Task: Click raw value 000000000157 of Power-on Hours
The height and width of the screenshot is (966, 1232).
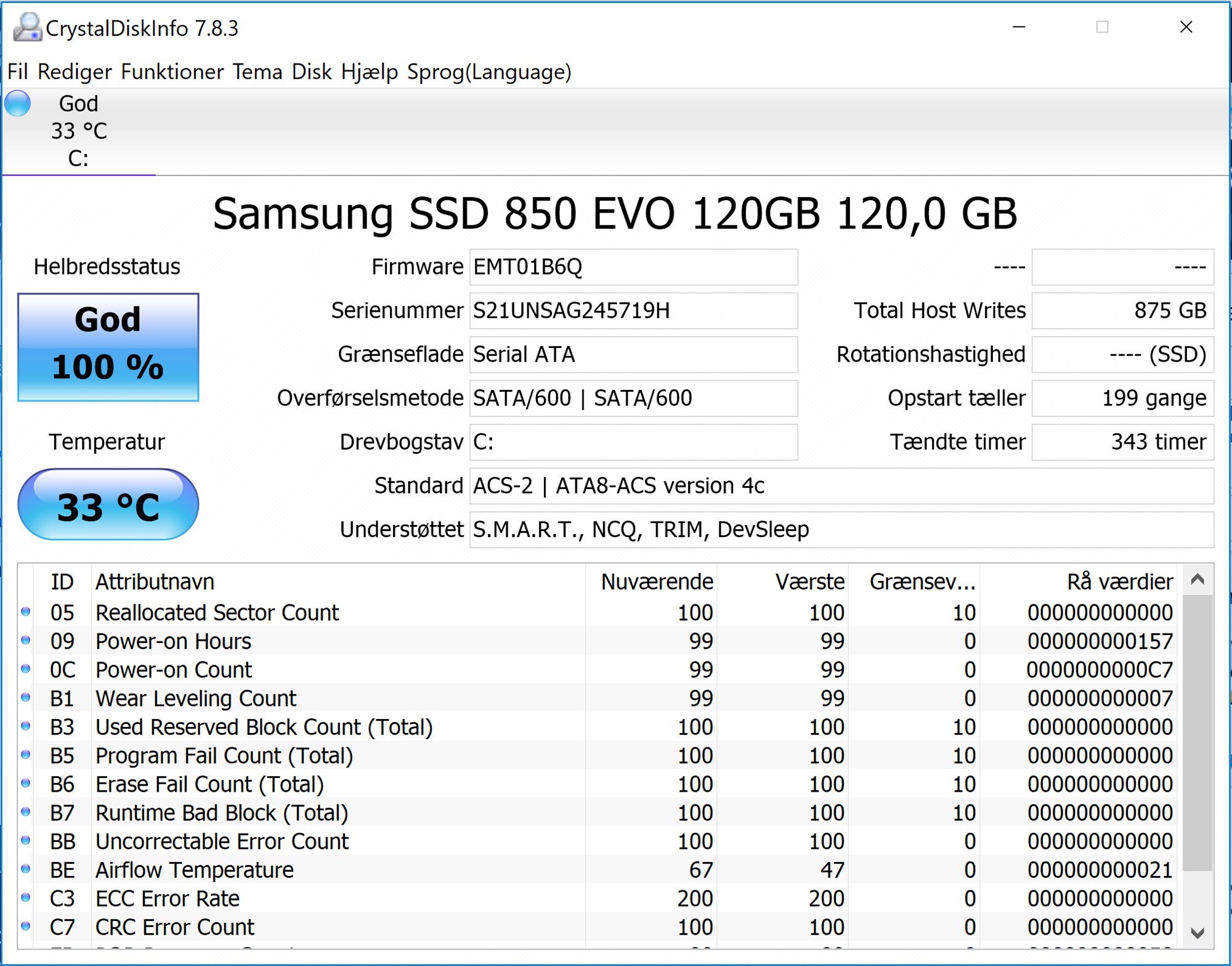Action: click(x=1100, y=641)
